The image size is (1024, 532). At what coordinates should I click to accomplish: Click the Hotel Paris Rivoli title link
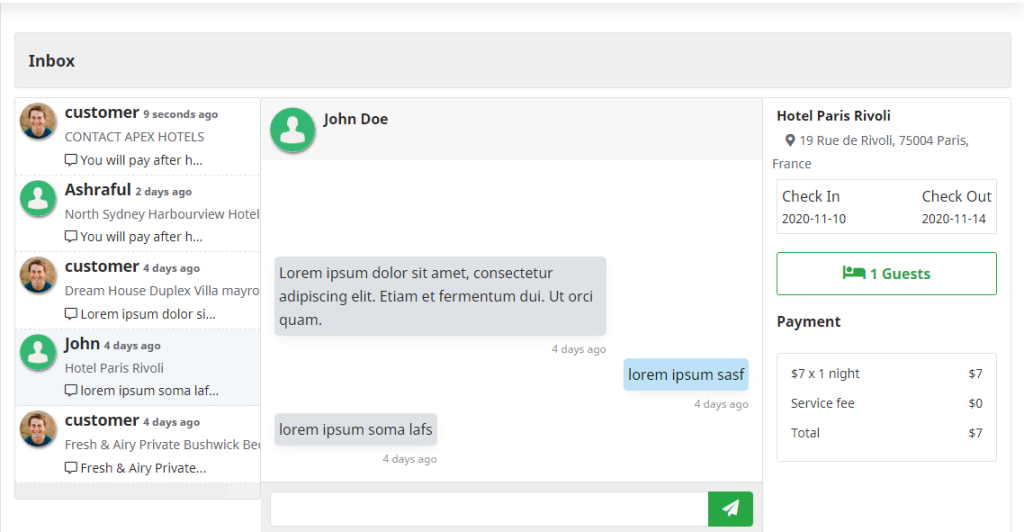click(833, 116)
